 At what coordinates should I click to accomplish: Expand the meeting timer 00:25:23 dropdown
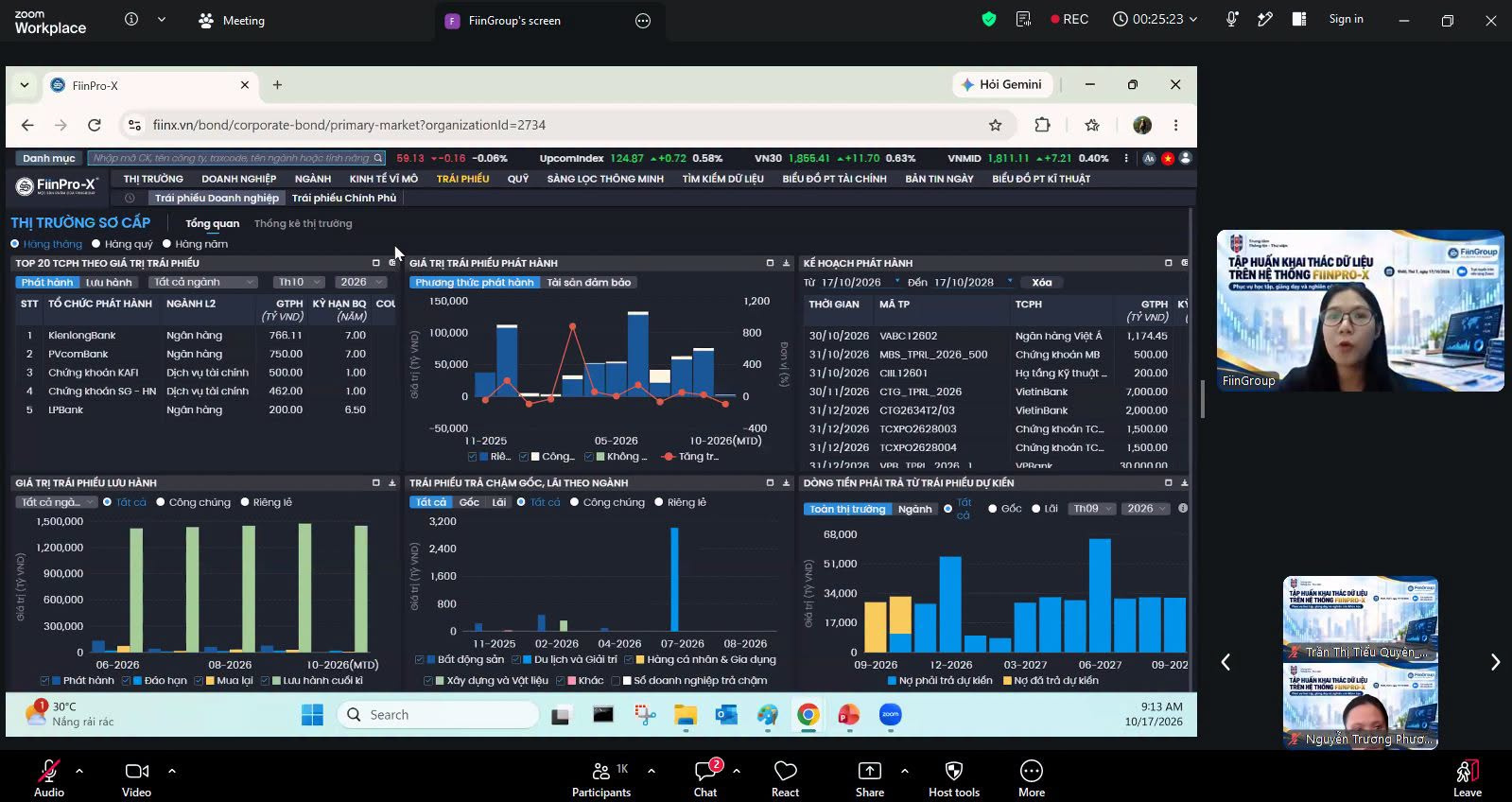click(x=1193, y=19)
